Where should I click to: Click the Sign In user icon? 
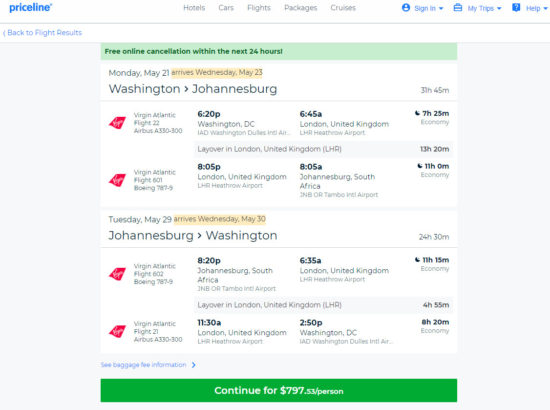[406, 7]
